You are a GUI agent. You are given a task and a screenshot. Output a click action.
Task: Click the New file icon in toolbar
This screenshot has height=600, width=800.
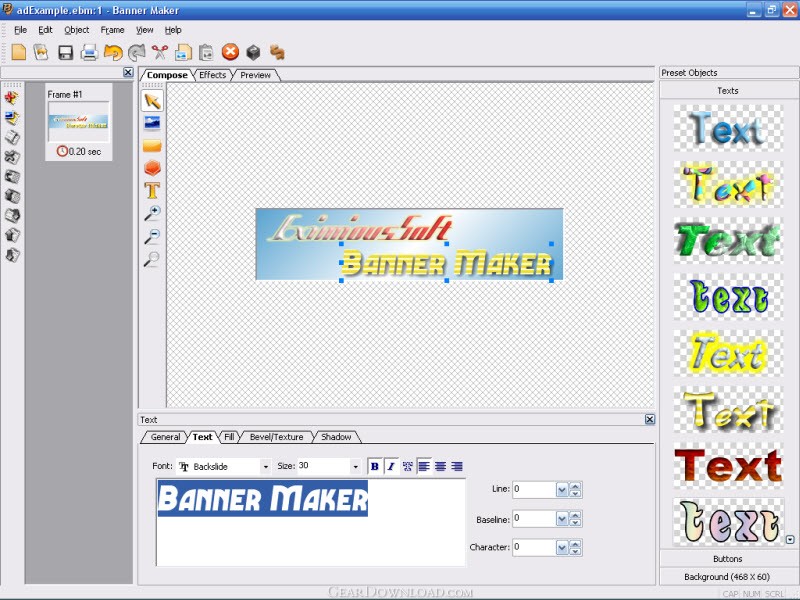[x=18, y=52]
